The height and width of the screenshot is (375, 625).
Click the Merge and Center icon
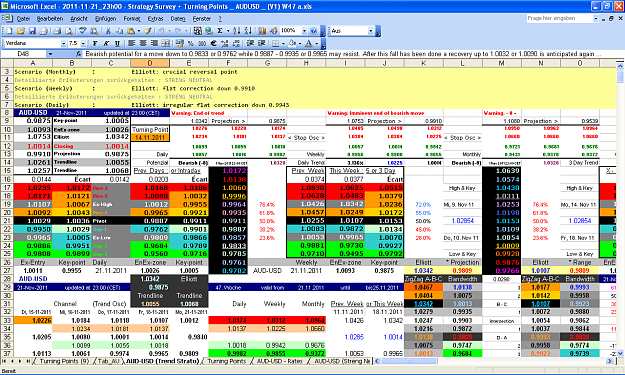pyautogui.click(x=166, y=43)
